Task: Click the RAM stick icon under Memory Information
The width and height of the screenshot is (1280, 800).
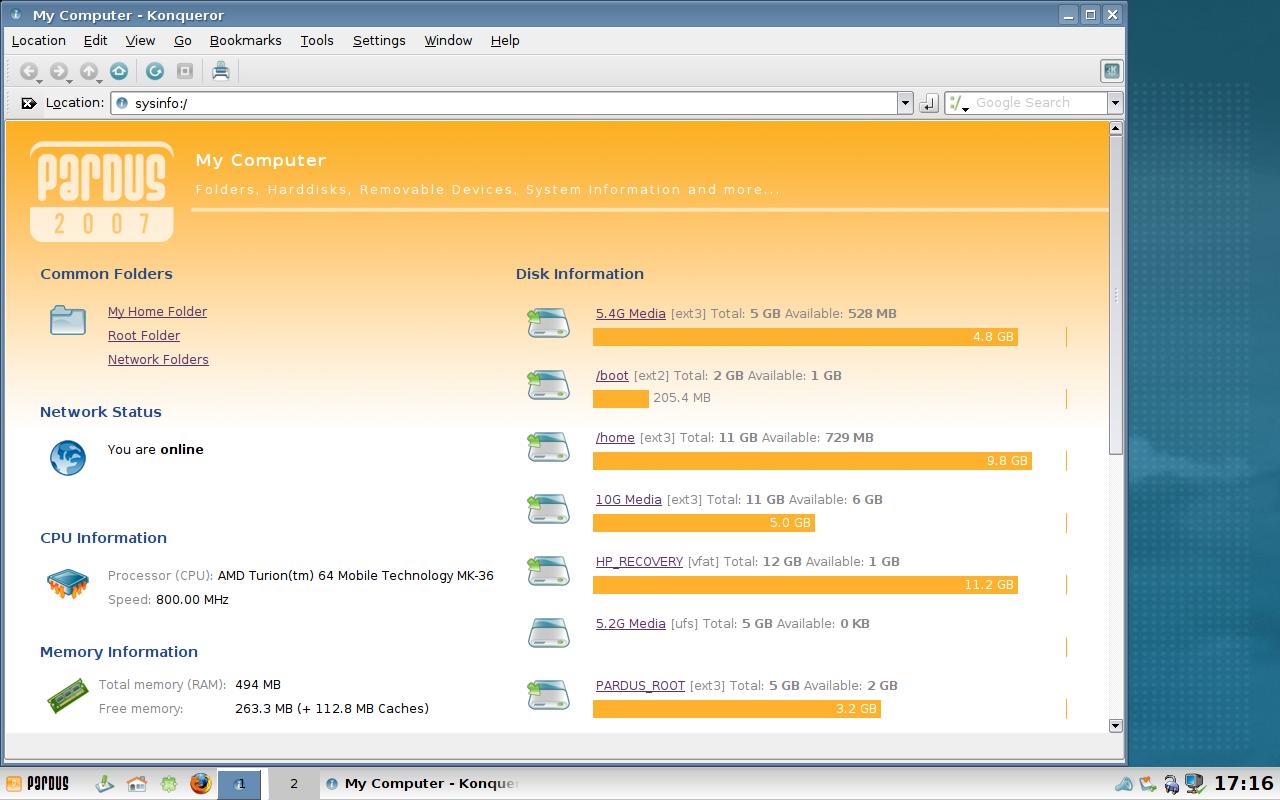Action: point(68,696)
